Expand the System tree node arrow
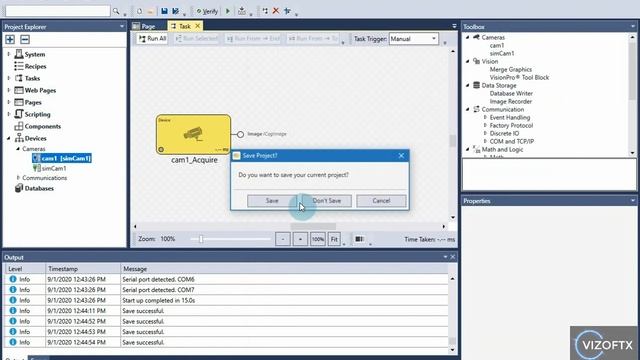The width and height of the screenshot is (640, 360). (x=9, y=54)
